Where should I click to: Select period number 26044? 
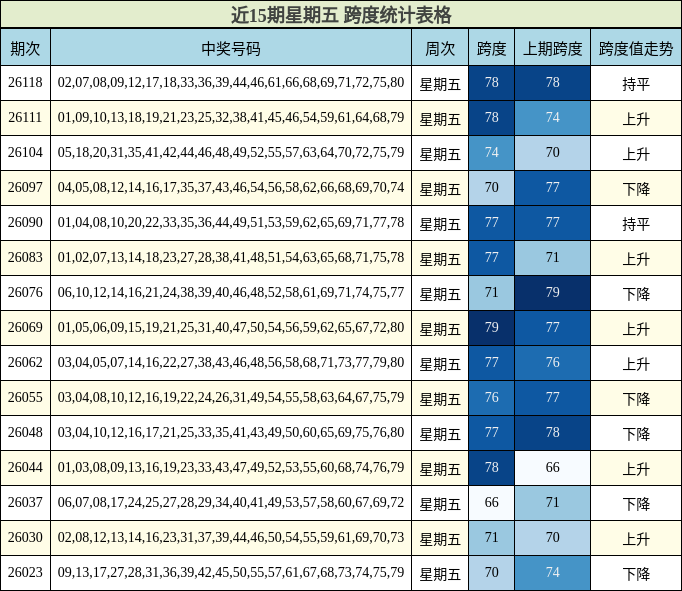(25, 467)
